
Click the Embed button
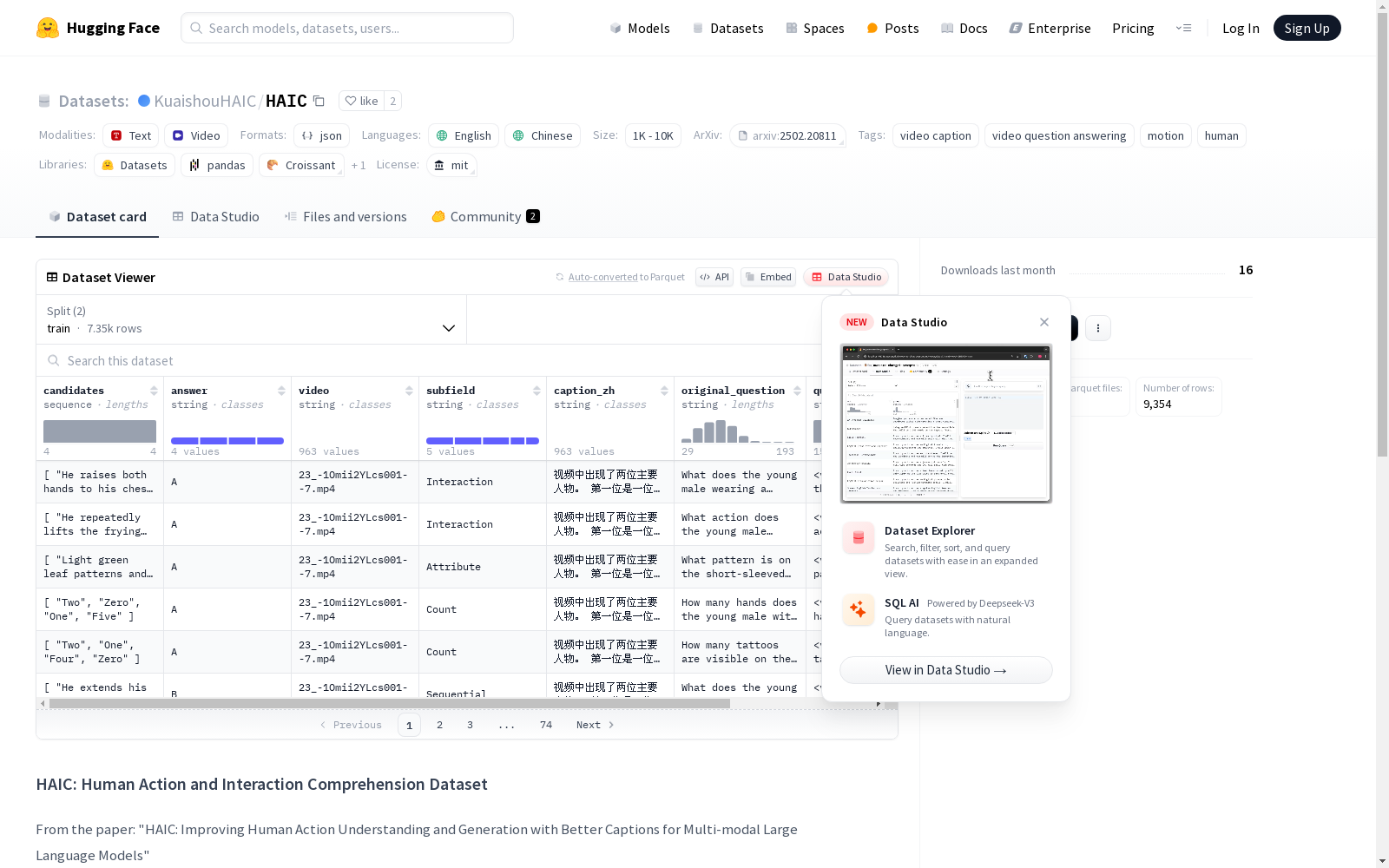(x=768, y=277)
